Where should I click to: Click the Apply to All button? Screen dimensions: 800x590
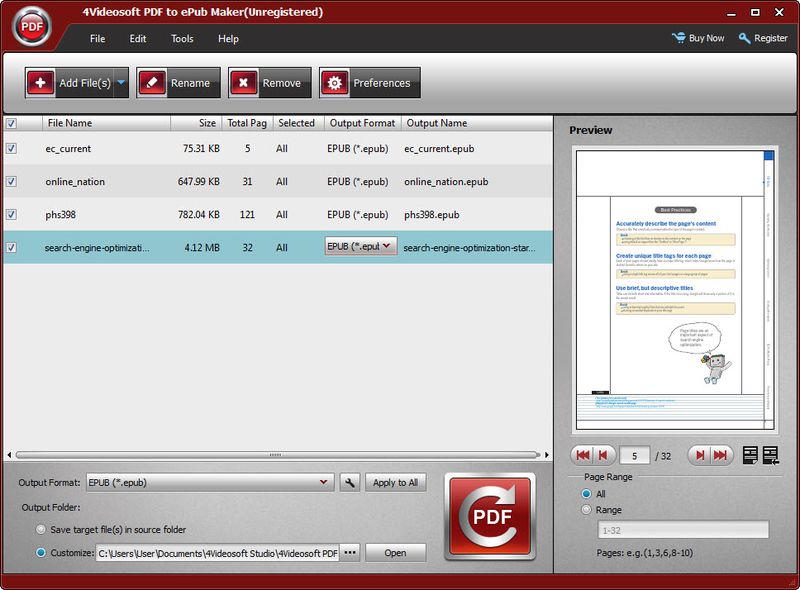coord(397,481)
